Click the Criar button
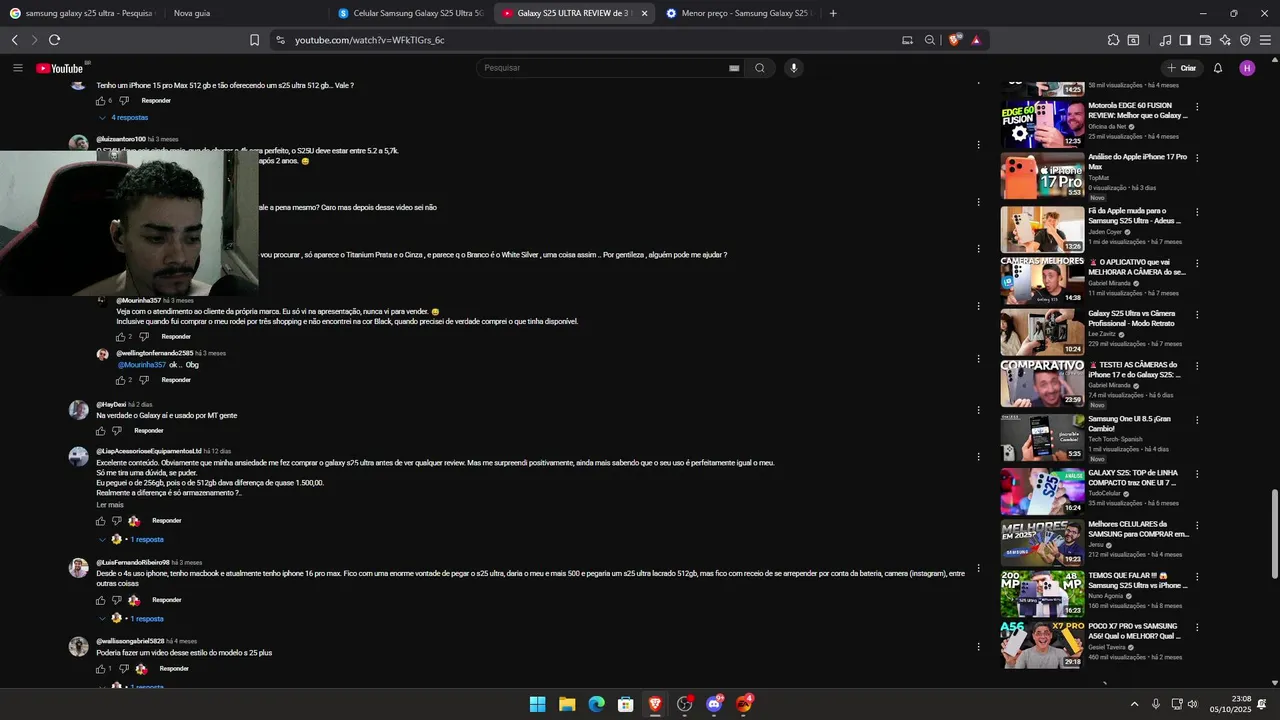 [x=1182, y=68]
